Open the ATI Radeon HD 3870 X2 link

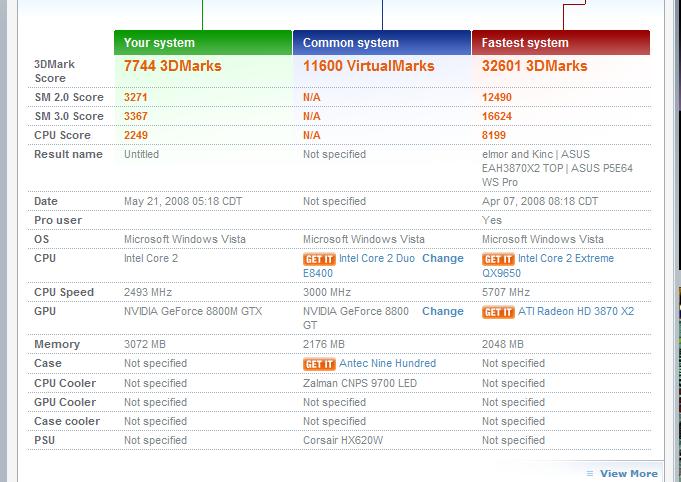576,311
